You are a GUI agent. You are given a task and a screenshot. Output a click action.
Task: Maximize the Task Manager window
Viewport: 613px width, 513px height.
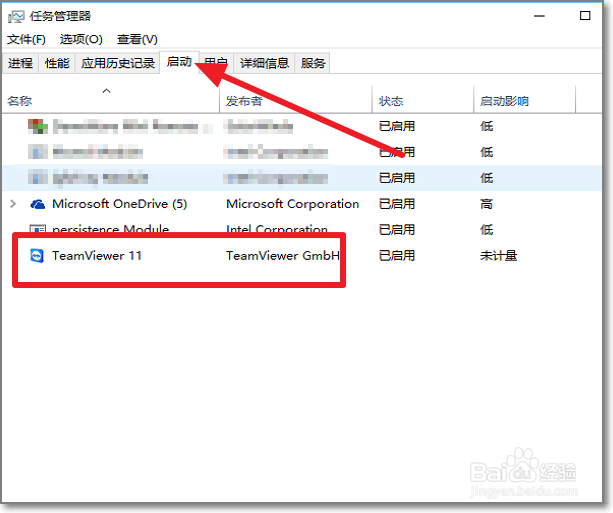[585, 16]
